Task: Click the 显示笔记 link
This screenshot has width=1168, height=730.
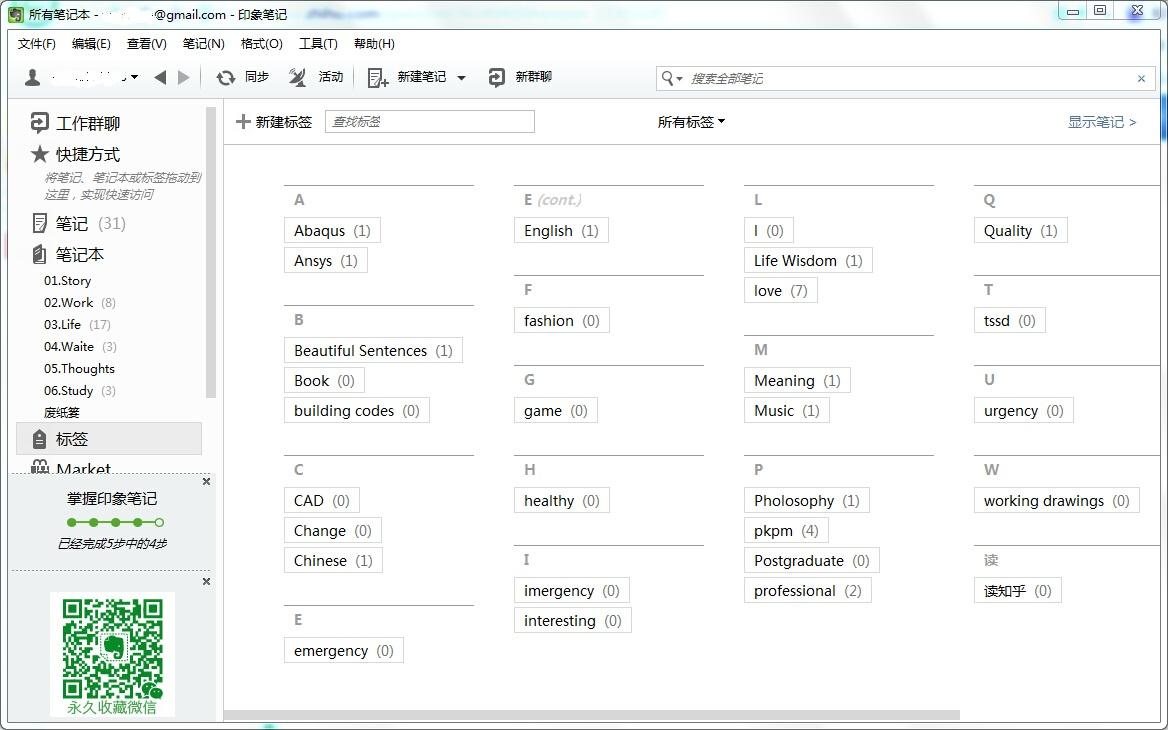Action: click(1100, 121)
